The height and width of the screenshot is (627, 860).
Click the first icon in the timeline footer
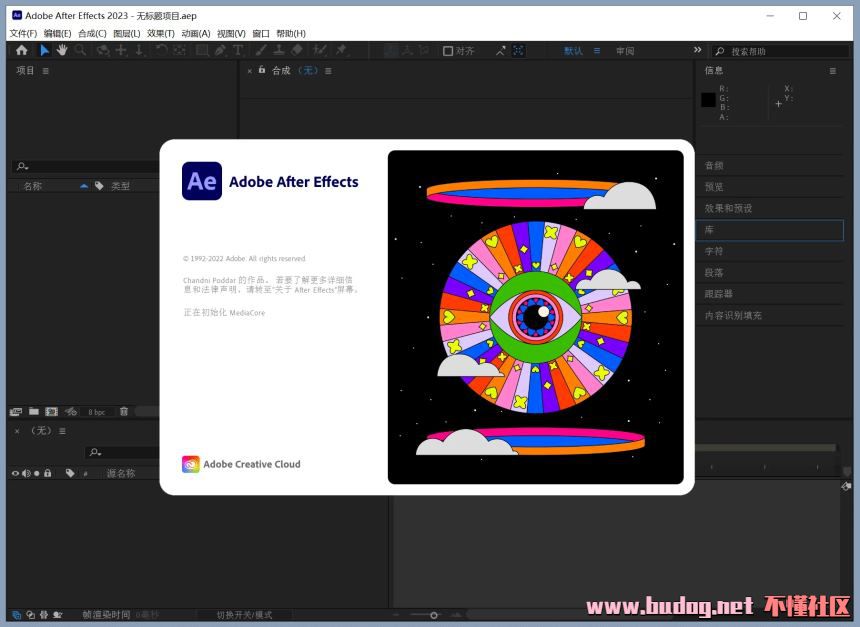tap(16, 615)
